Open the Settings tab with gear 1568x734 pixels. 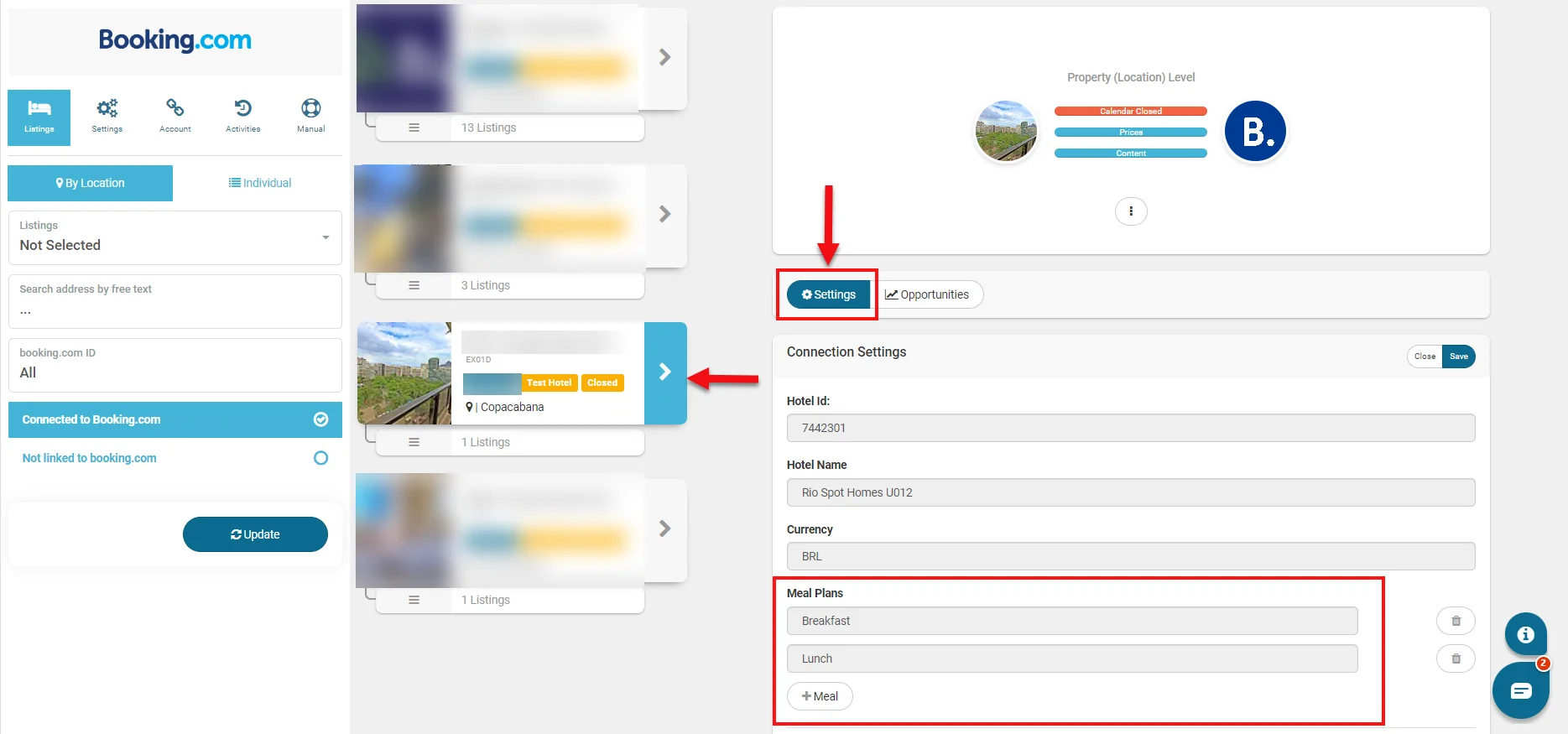pos(828,294)
